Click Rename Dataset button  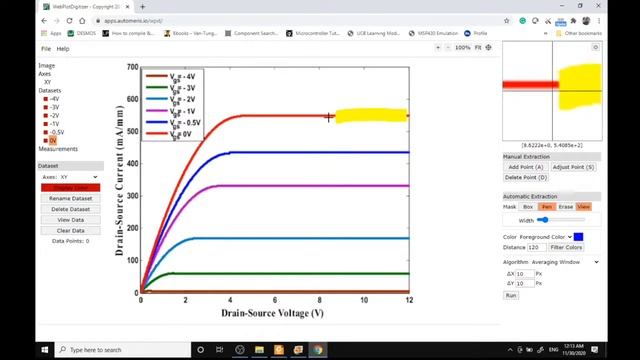pyautogui.click(x=71, y=198)
